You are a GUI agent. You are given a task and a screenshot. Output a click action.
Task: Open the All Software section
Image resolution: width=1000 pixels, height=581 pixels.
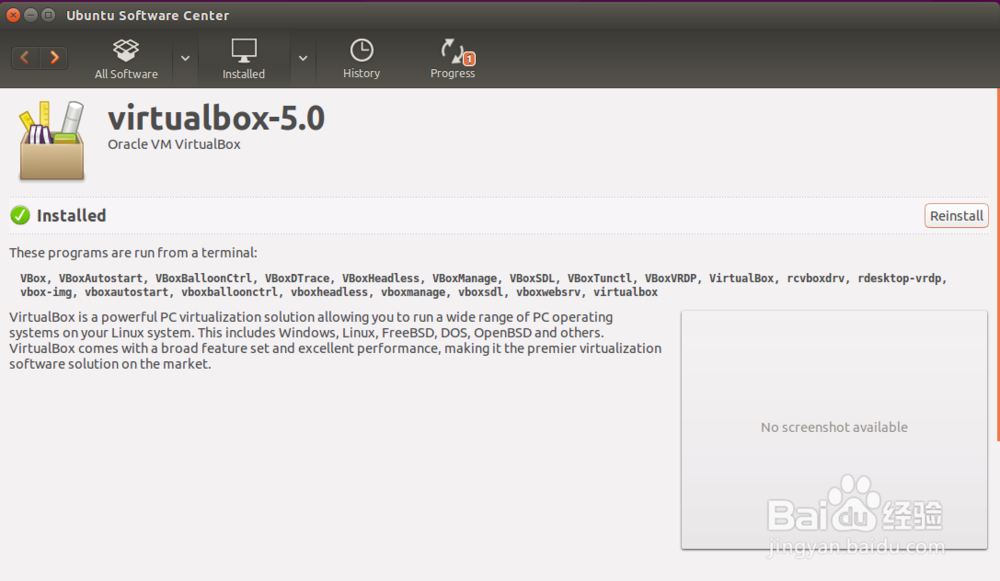tap(126, 58)
